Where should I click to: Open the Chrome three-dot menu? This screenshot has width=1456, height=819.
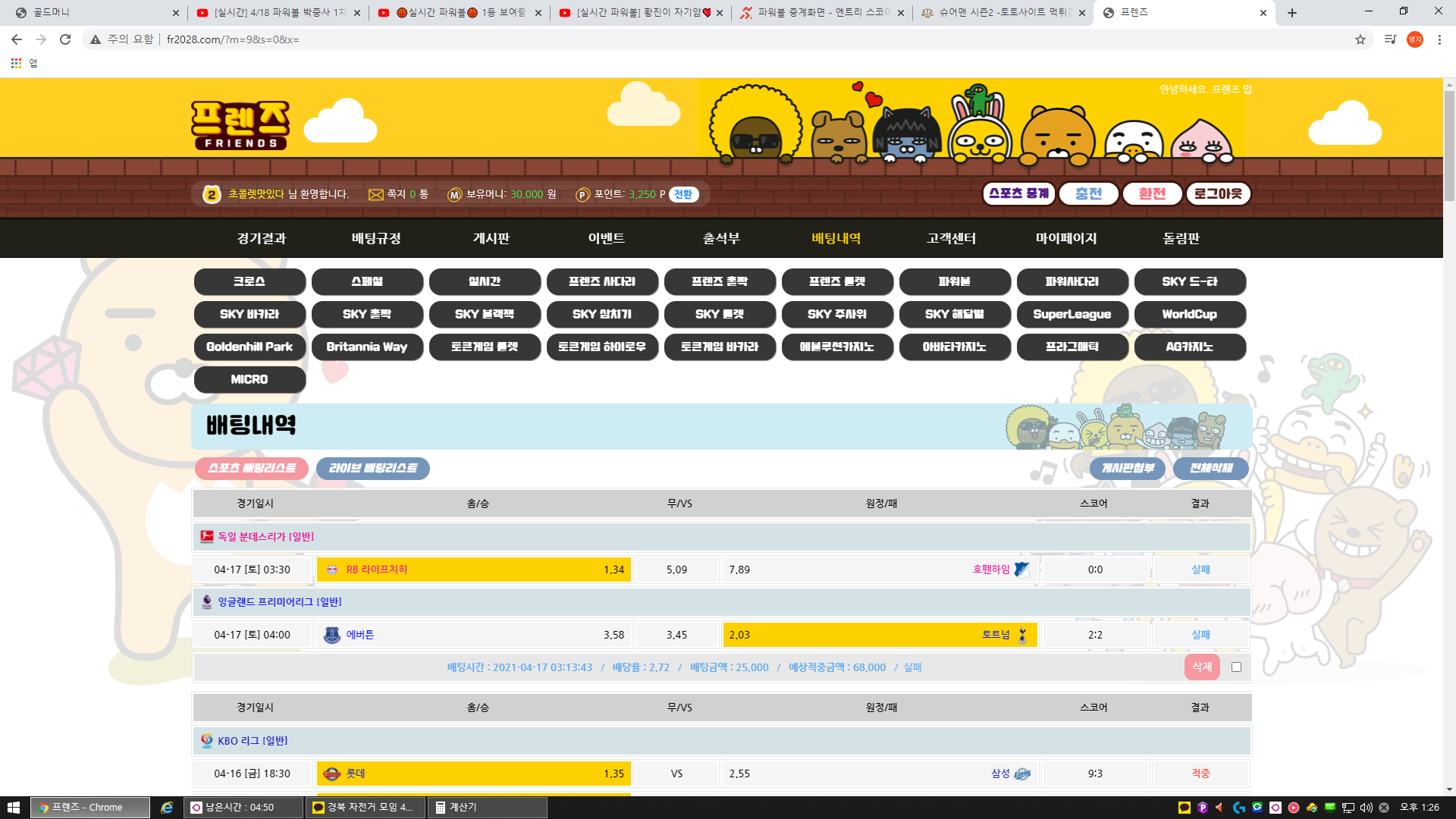pos(1439,39)
